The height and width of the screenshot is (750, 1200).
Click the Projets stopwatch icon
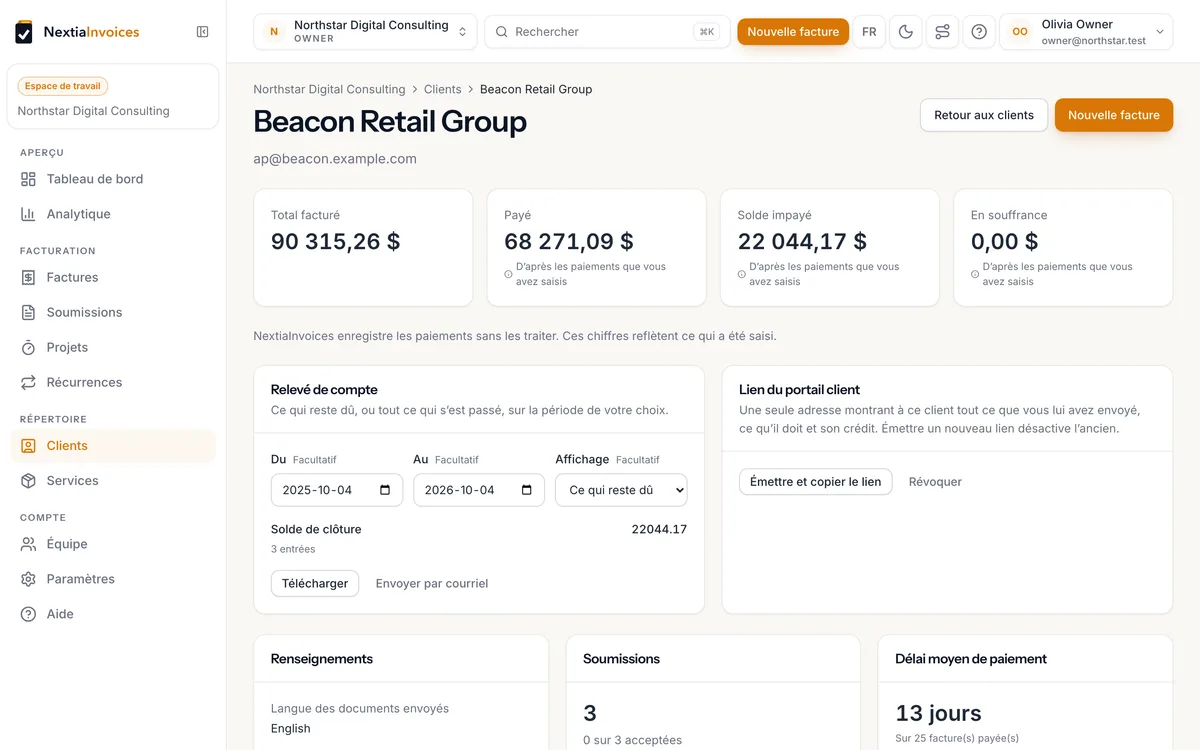pyautogui.click(x=28, y=347)
